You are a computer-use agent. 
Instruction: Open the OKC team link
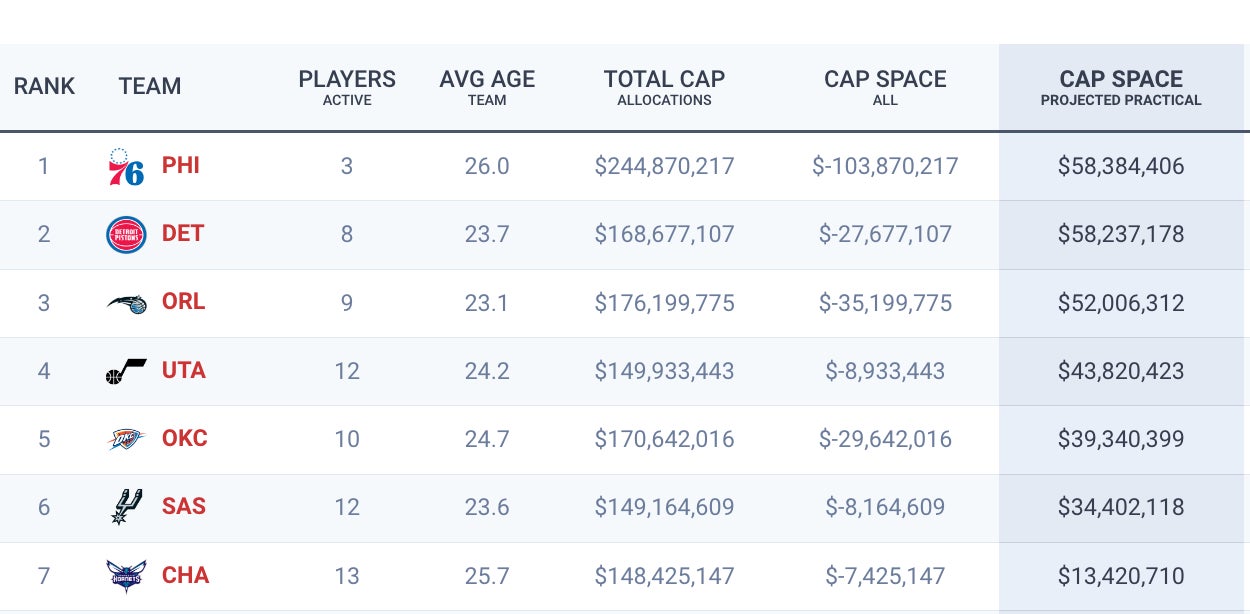(185, 438)
